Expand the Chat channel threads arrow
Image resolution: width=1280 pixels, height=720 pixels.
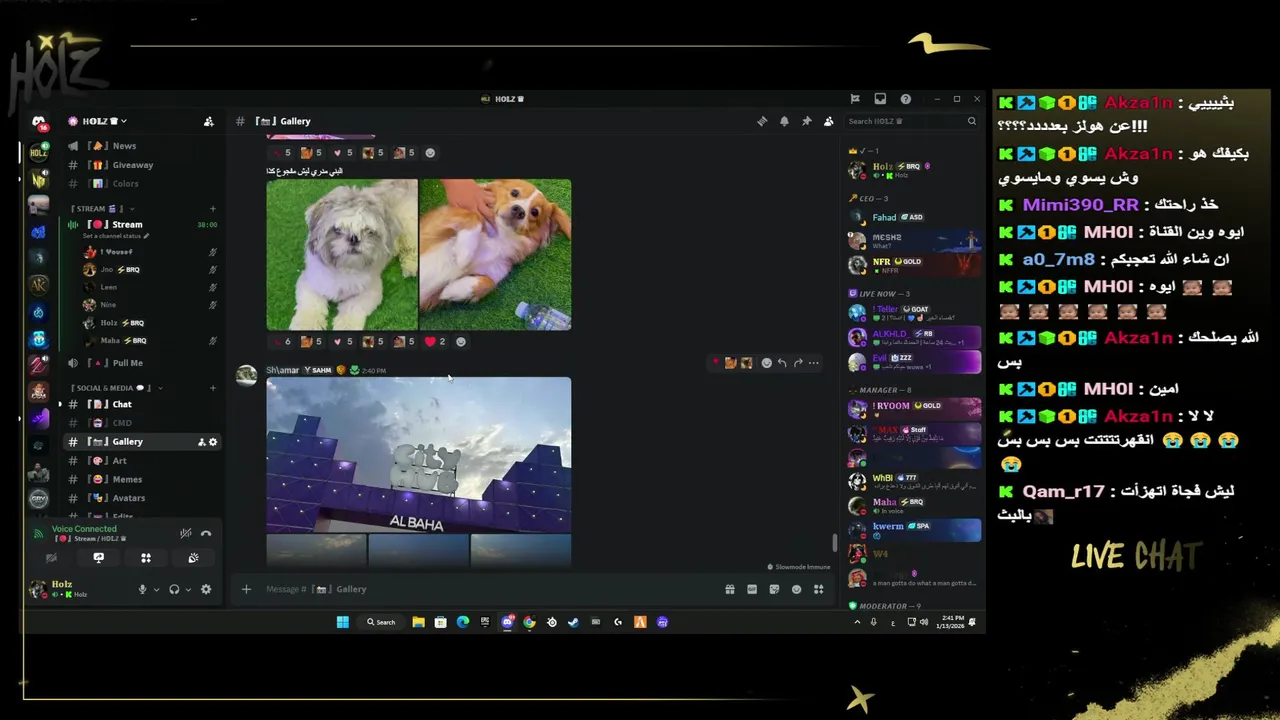(x=60, y=404)
